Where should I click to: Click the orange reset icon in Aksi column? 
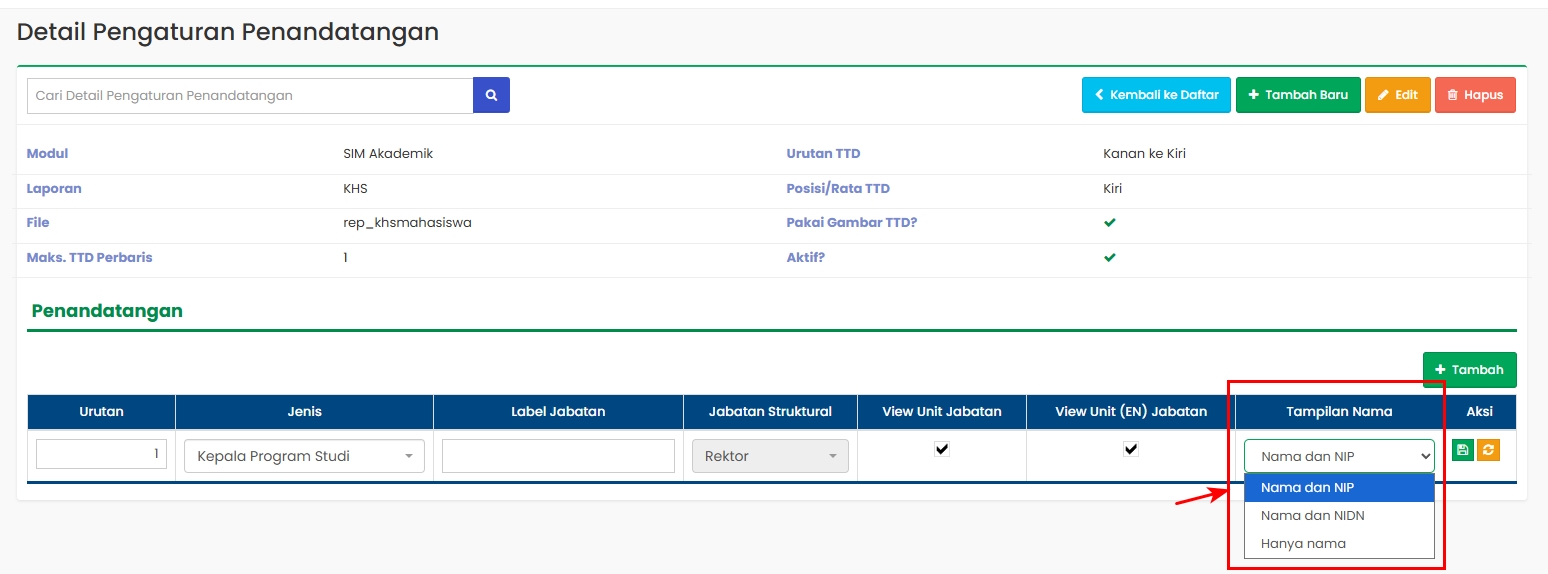pyautogui.click(x=1489, y=451)
